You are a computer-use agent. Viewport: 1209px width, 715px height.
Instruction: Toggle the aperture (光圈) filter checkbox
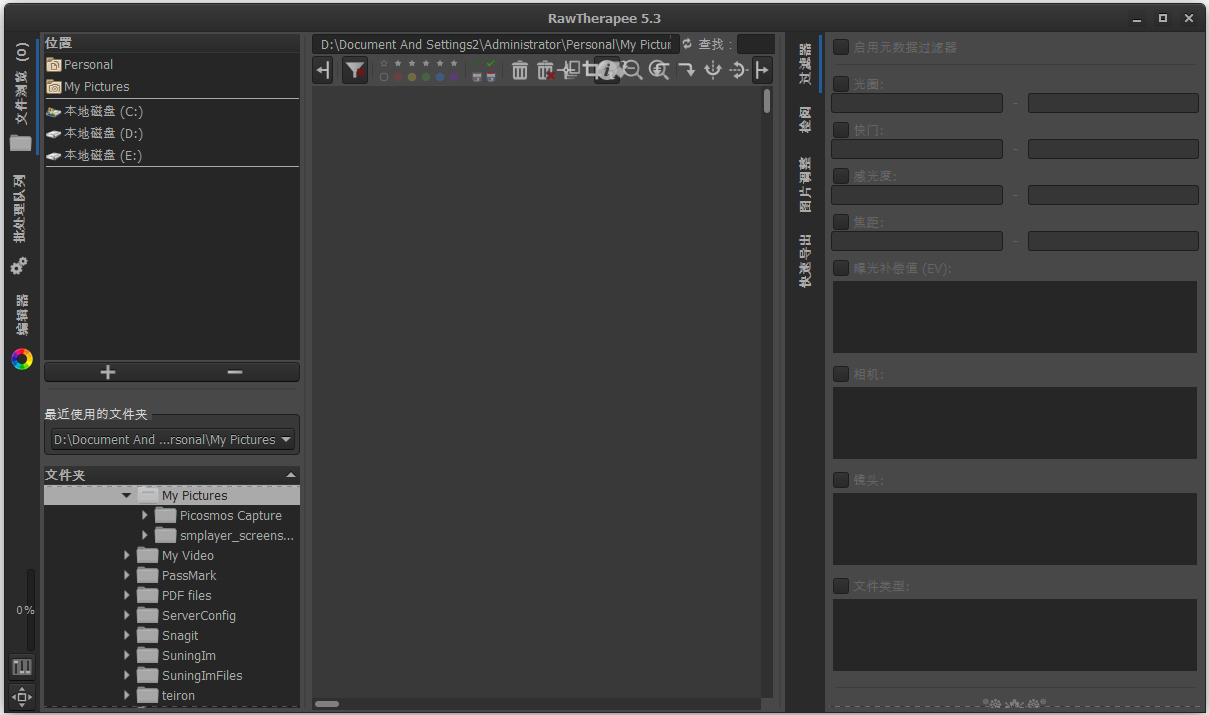coord(842,84)
